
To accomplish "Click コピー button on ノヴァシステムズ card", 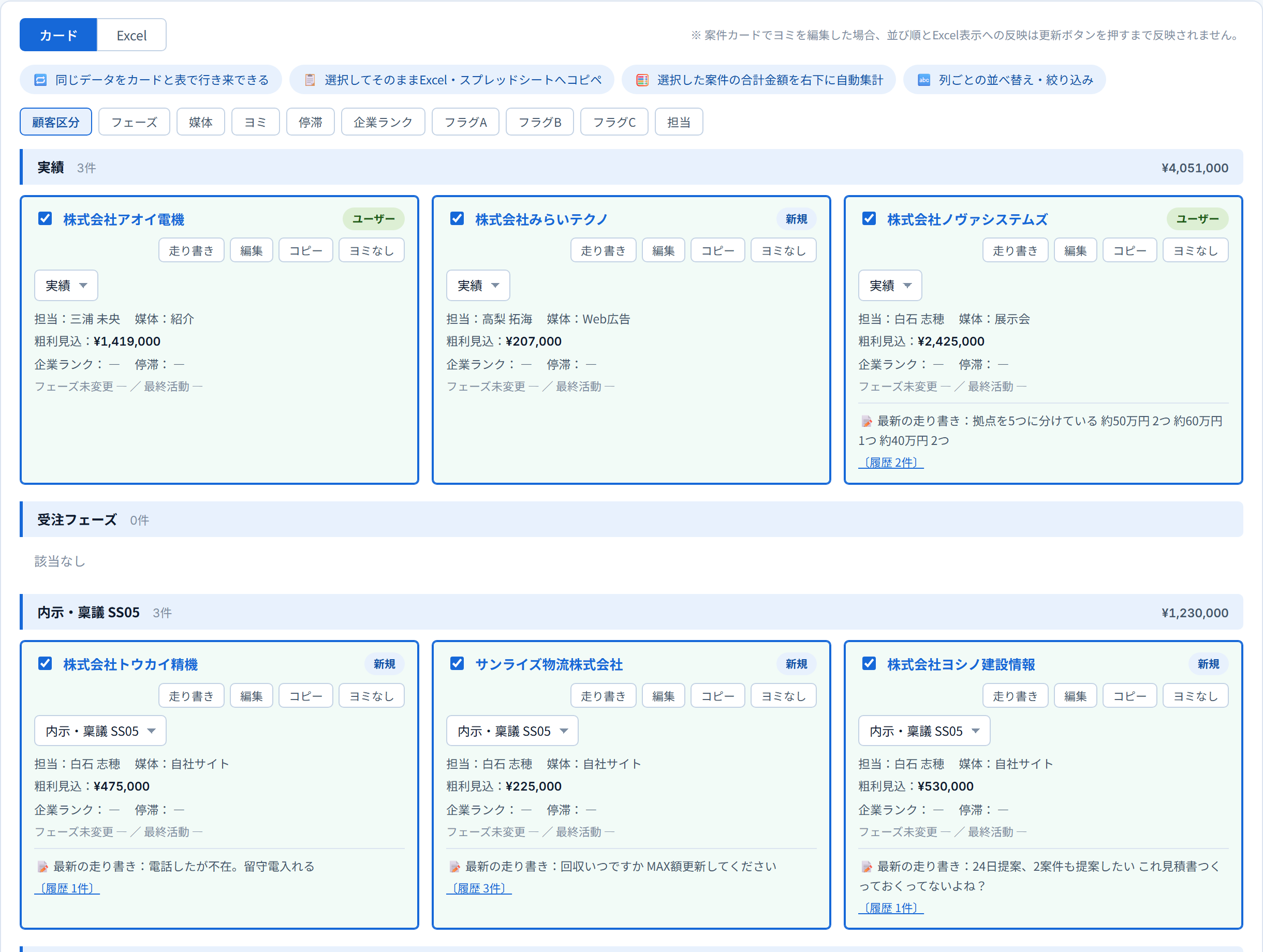I will coord(1130,250).
